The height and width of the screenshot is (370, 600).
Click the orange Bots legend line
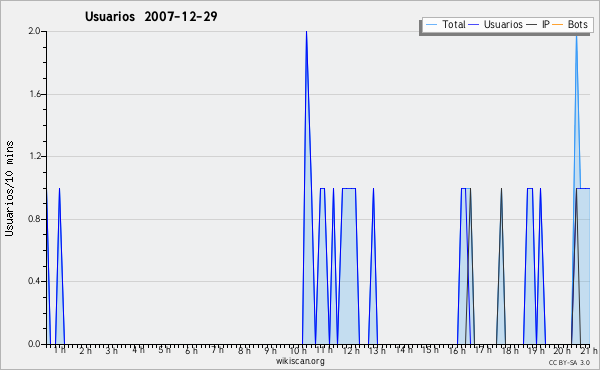pos(558,25)
